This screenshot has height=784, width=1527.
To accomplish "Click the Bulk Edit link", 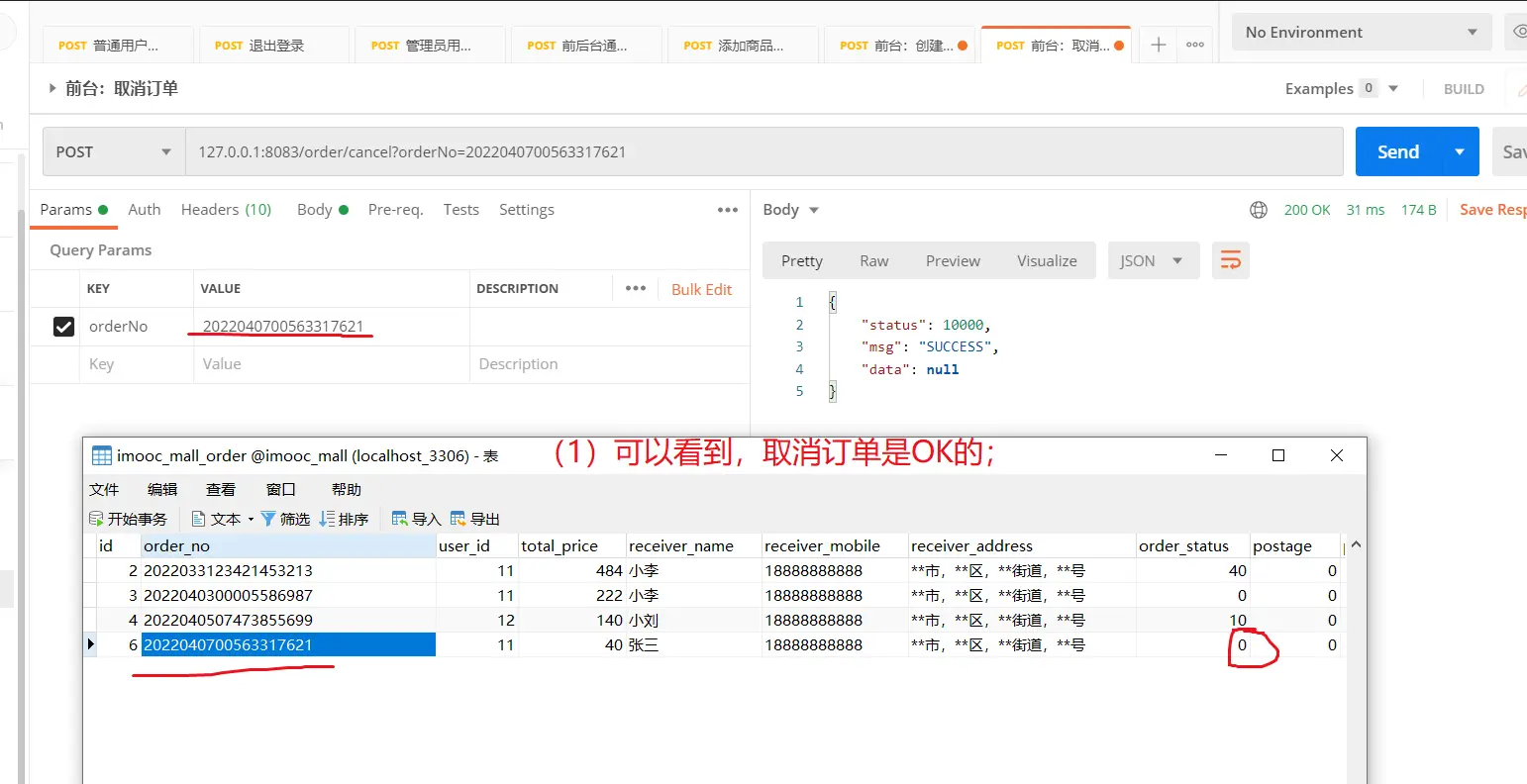I will coord(701,289).
